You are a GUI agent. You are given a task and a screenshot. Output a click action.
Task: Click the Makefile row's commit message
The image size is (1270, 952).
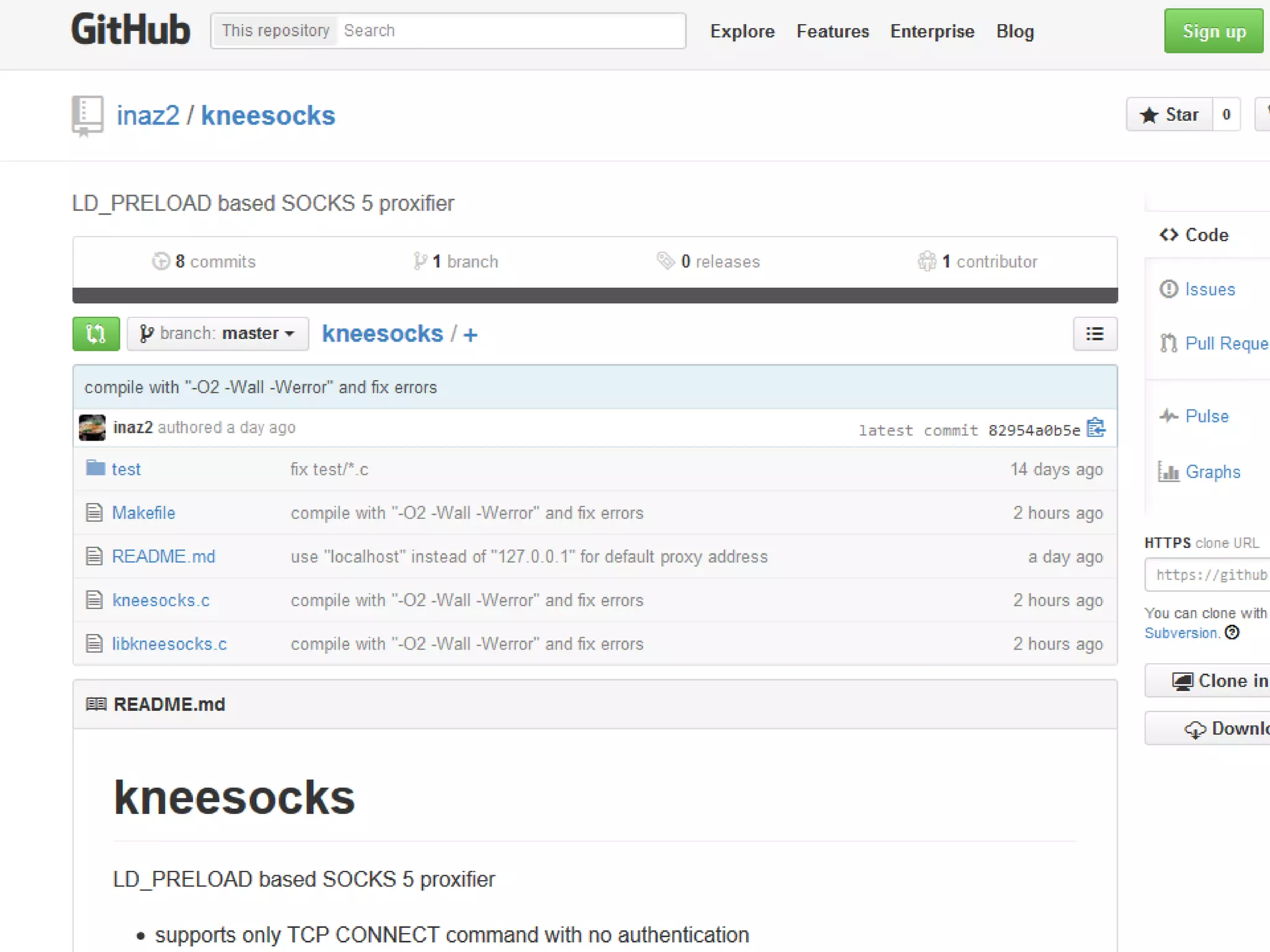467,513
